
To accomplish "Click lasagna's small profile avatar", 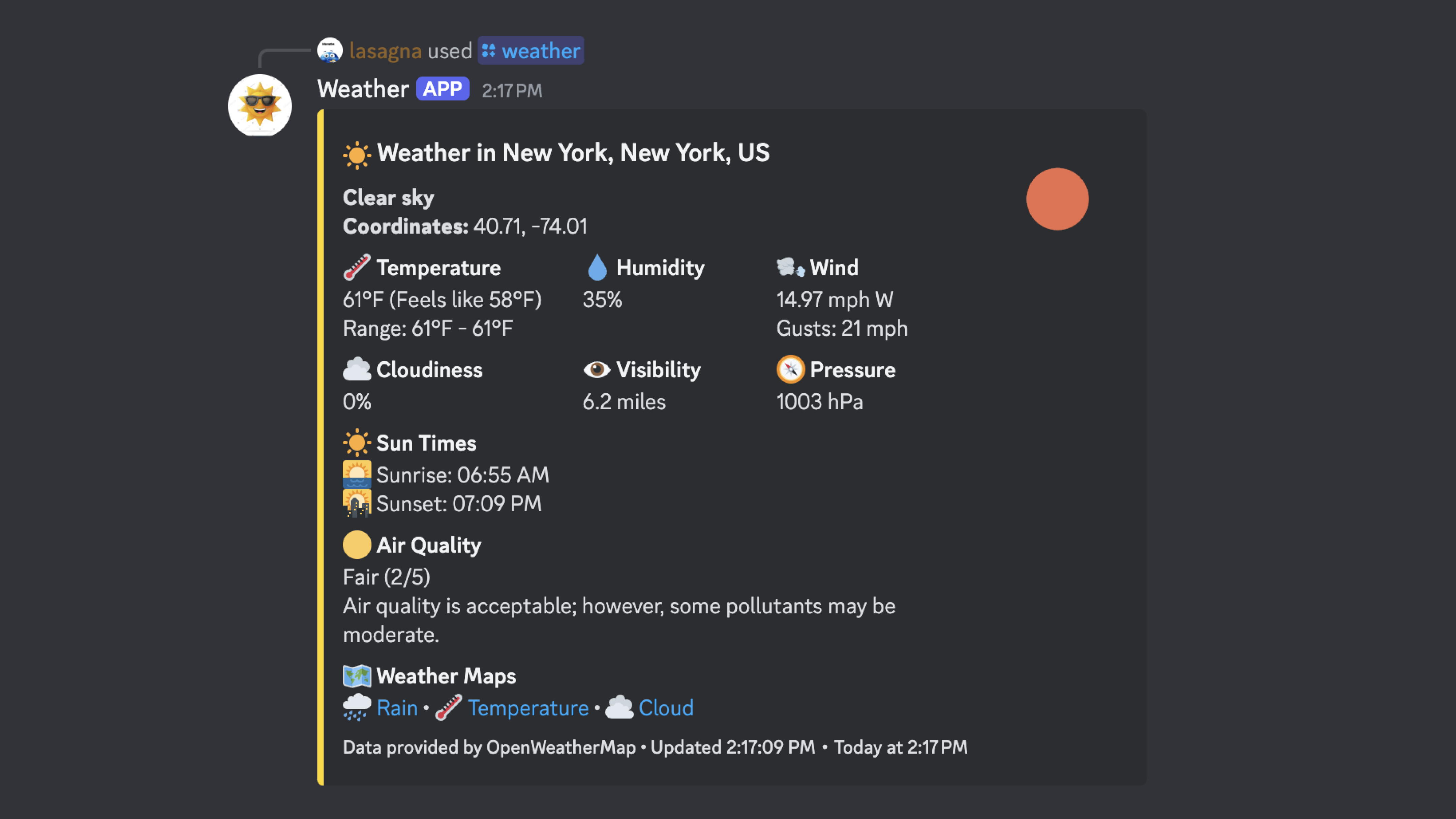I will click(330, 50).
